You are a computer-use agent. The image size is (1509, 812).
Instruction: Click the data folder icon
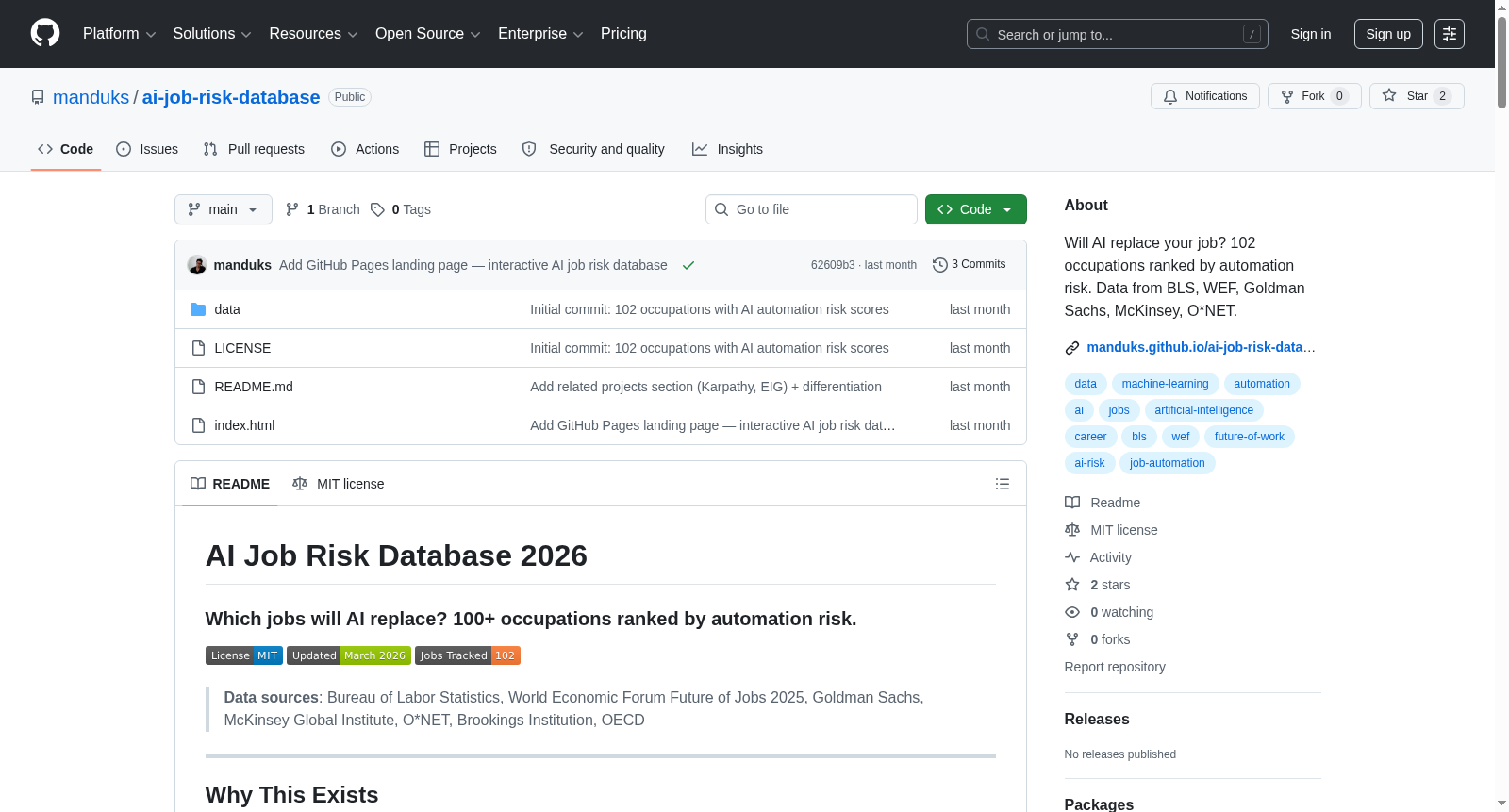click(198, 309)
